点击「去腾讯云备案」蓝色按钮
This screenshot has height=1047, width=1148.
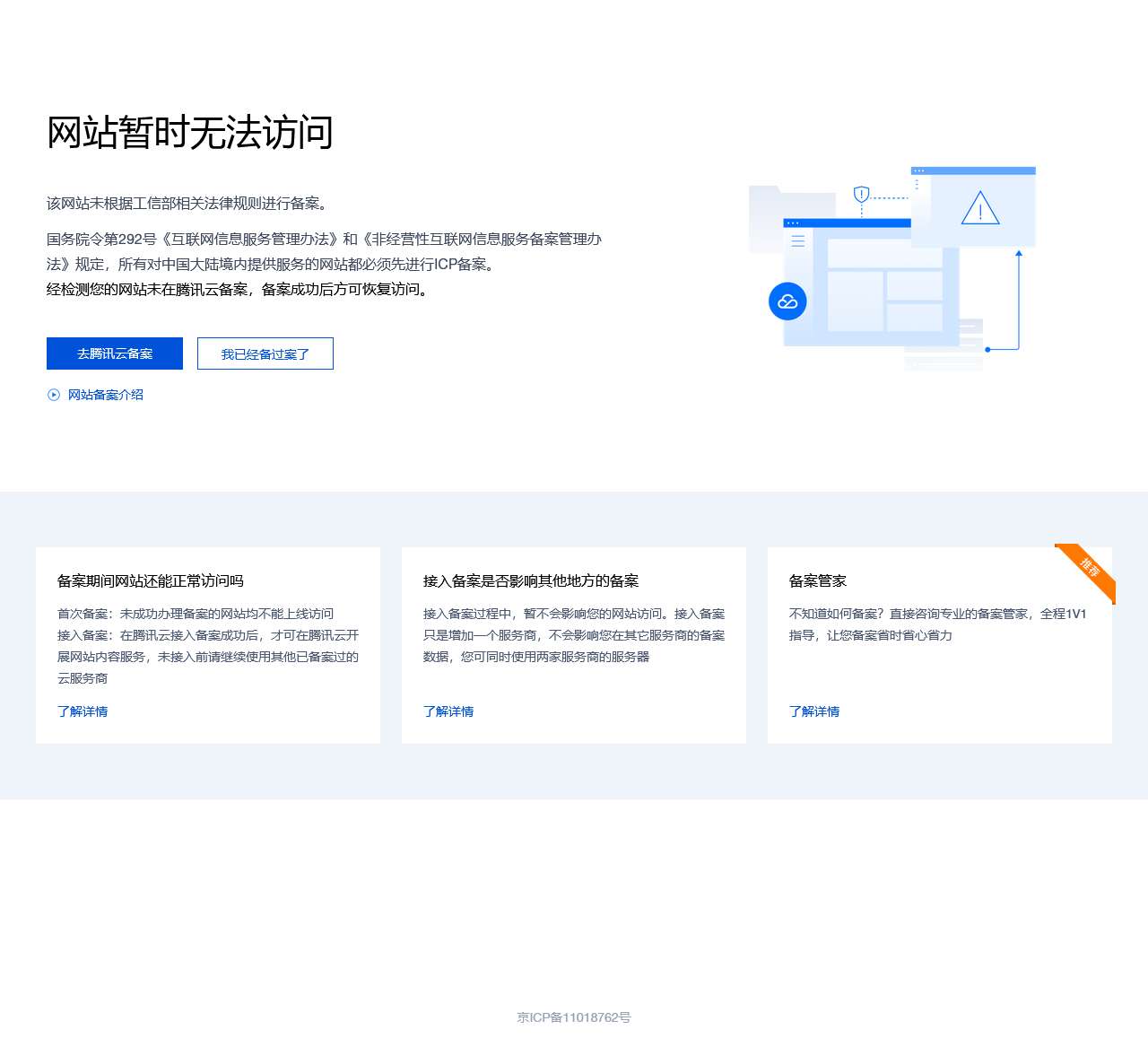point(114,353)
